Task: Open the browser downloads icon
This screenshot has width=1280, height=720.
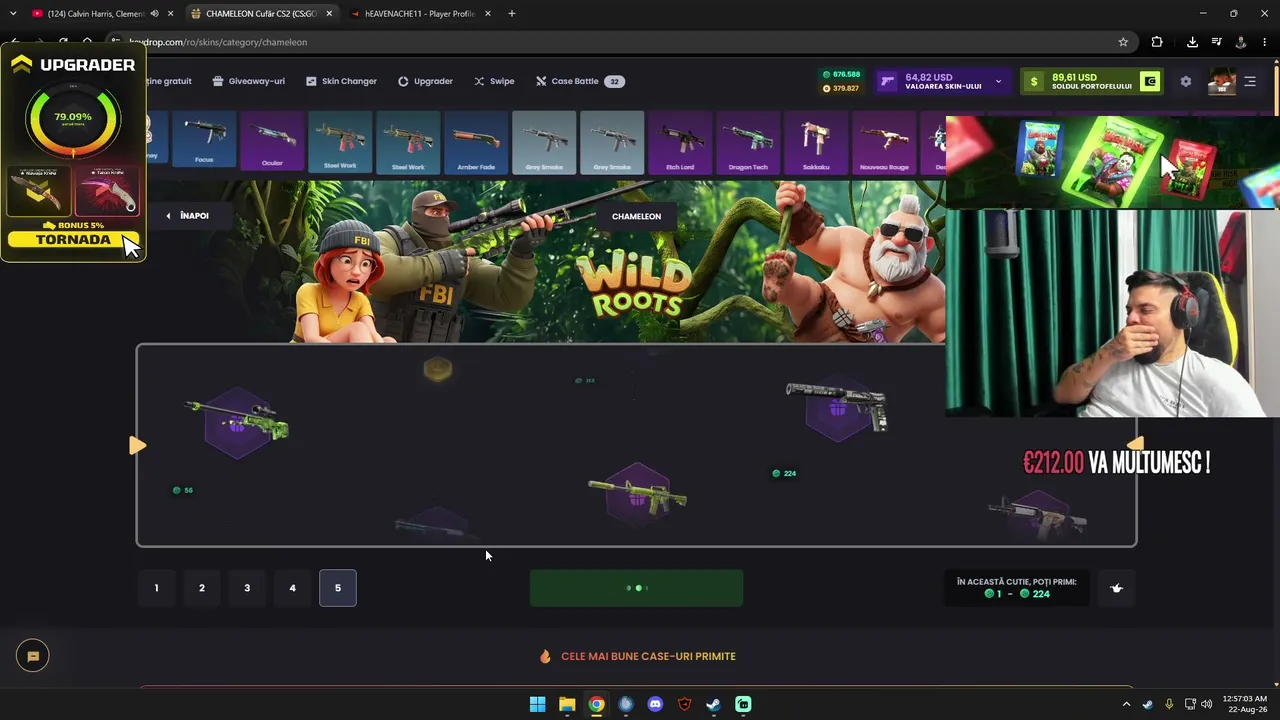Action: (1192, 42)
